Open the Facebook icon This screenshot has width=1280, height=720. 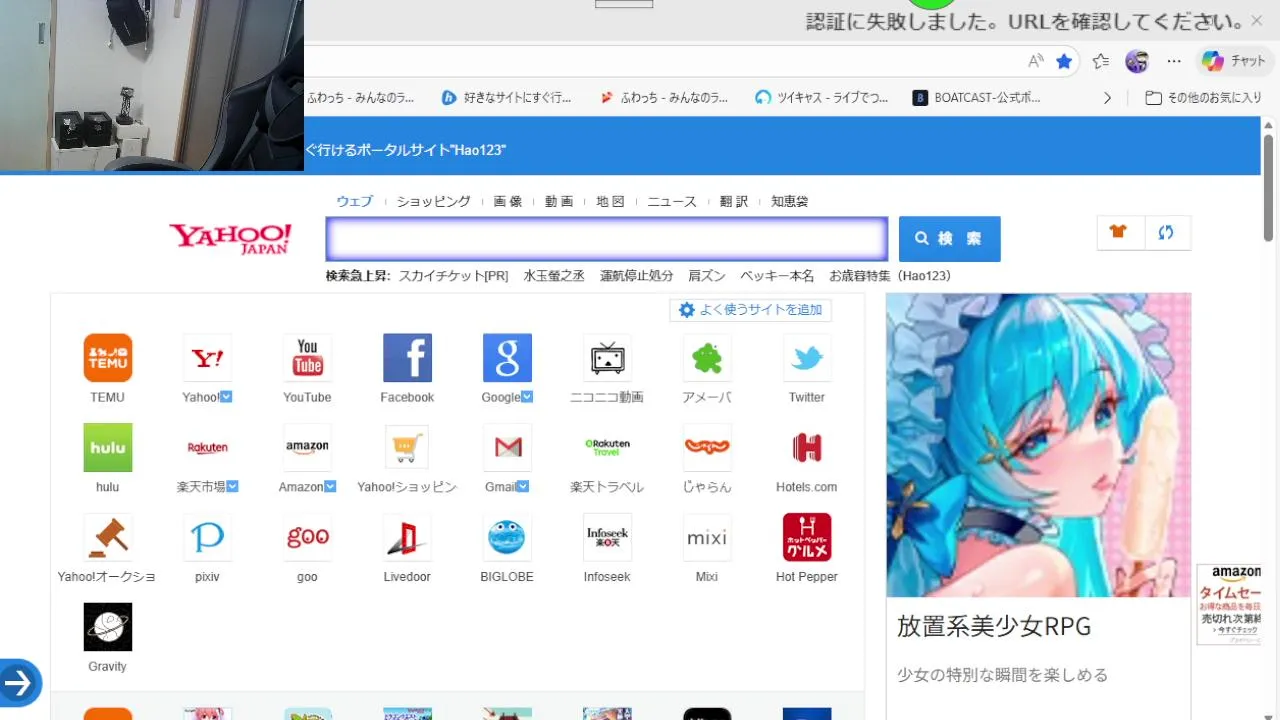coord(407,358)
